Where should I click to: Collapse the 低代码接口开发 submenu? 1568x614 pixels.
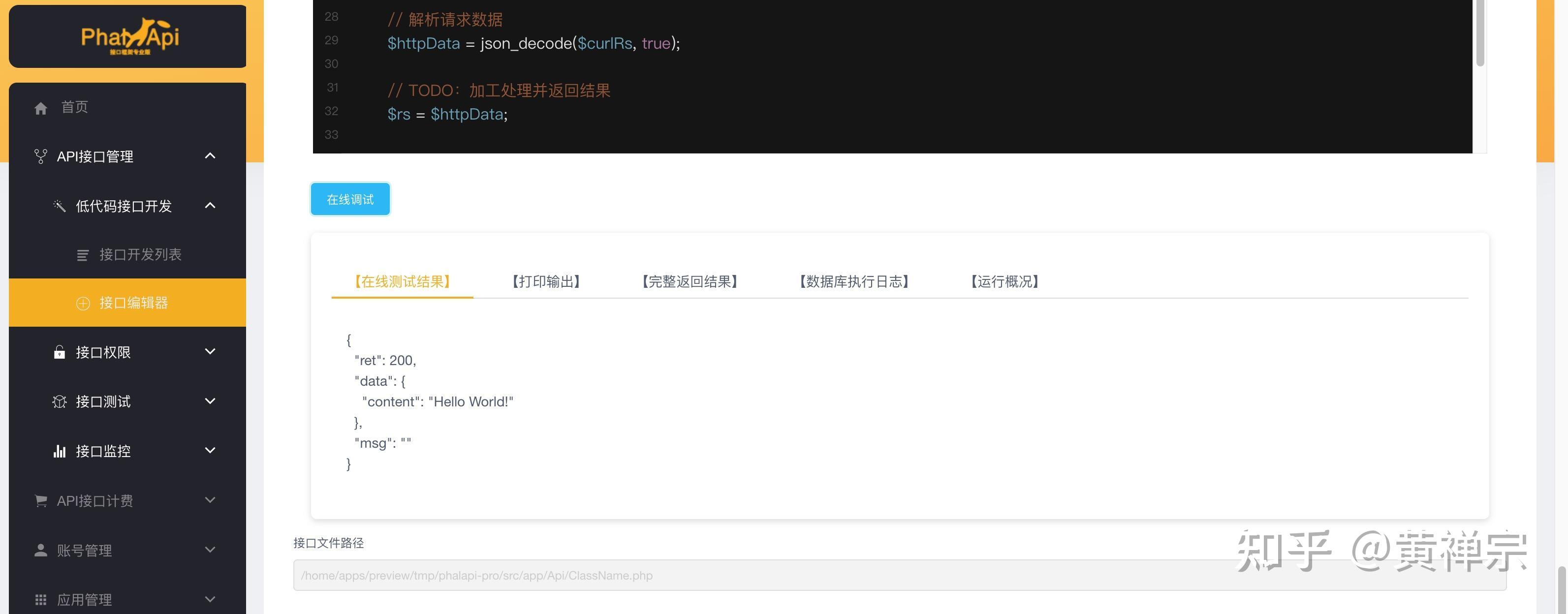(x=210, y=206)
